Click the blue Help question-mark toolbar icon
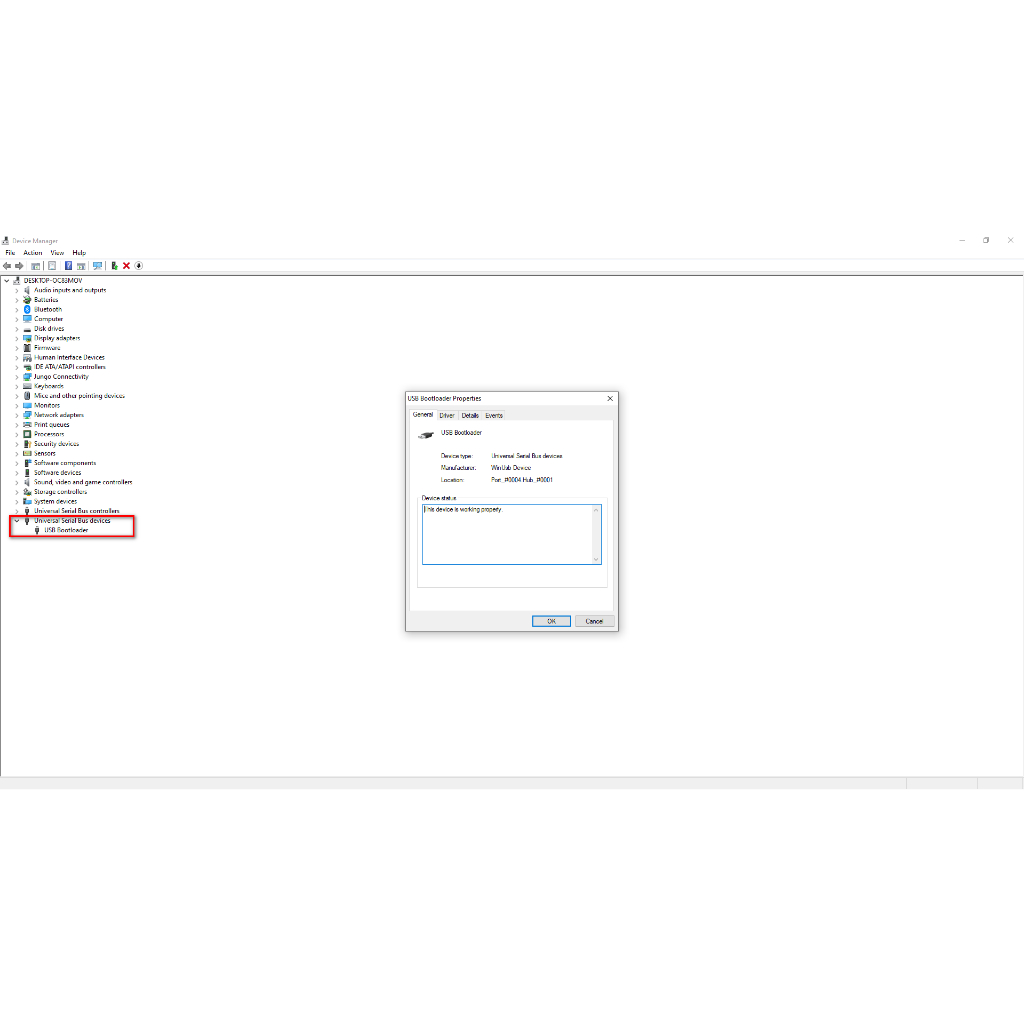The width and height of the screenshot is (1024, 1024). pos(68,266)
